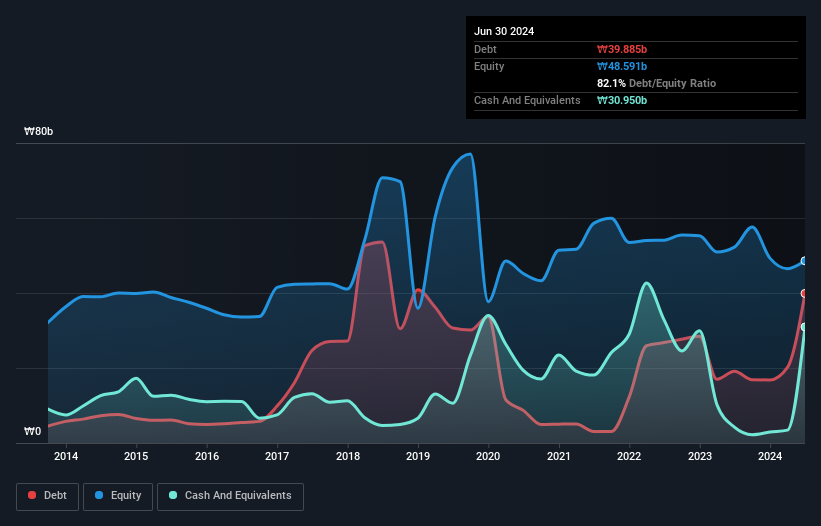This screenshot has height=526, width=821.
Task: Toggle the Debt series legend button
Action: click(x=47, y=496)
